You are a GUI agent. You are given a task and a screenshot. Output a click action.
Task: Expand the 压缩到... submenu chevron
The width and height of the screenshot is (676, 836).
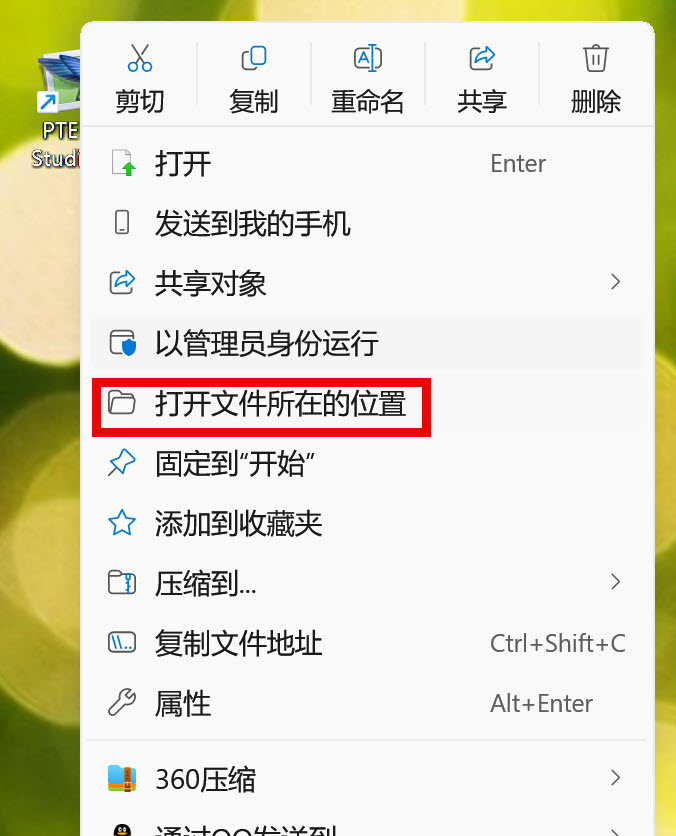click(x=616, y=582)
